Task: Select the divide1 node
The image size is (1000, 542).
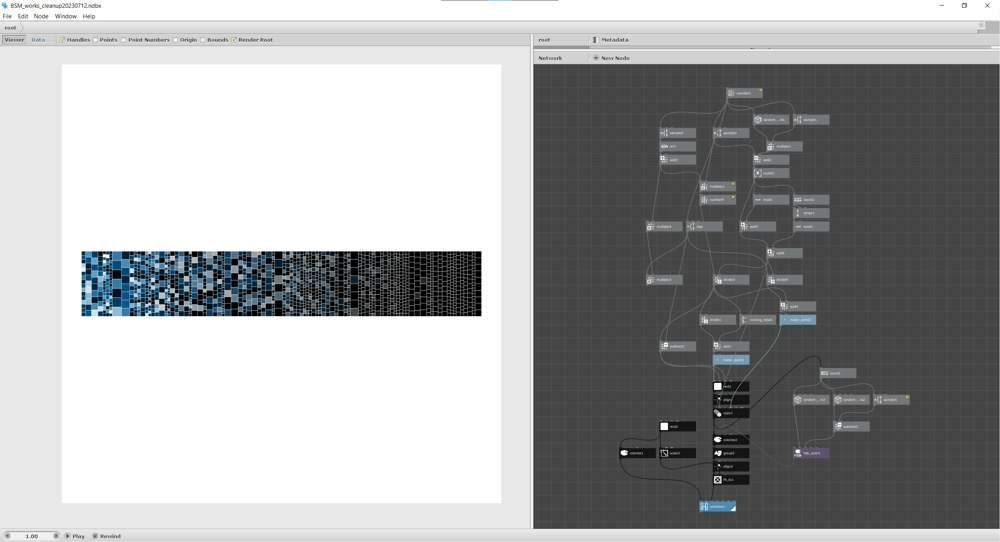Action: (x=717, y=320)
